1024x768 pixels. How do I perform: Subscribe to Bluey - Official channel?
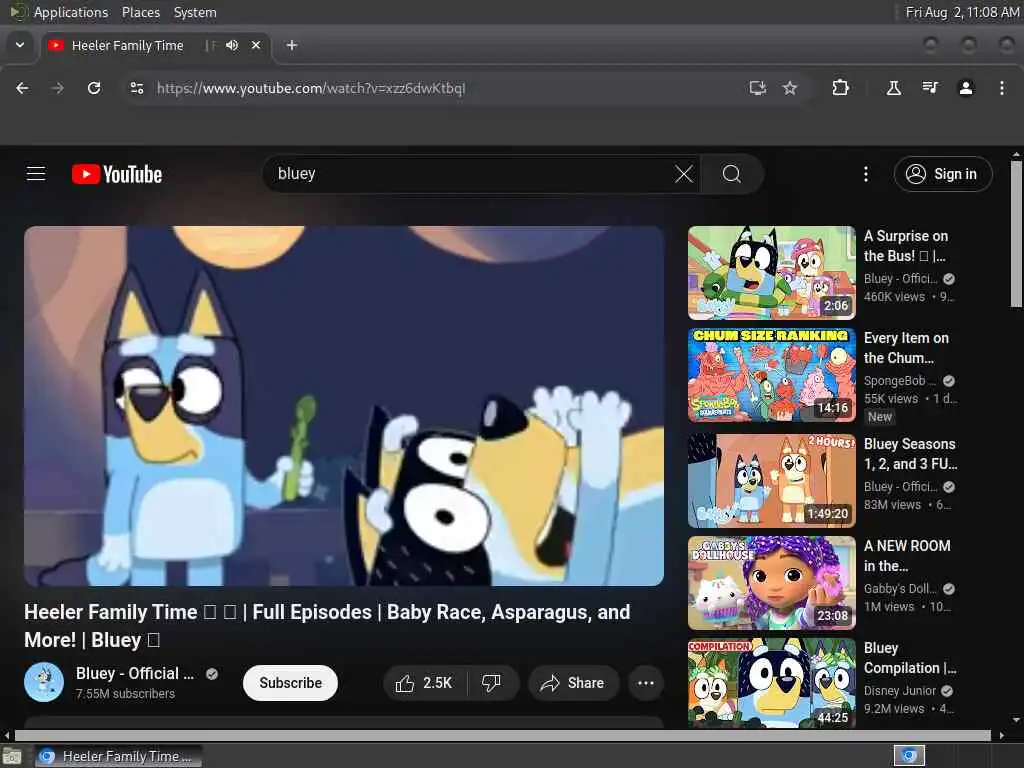click(x=290, y=683)
